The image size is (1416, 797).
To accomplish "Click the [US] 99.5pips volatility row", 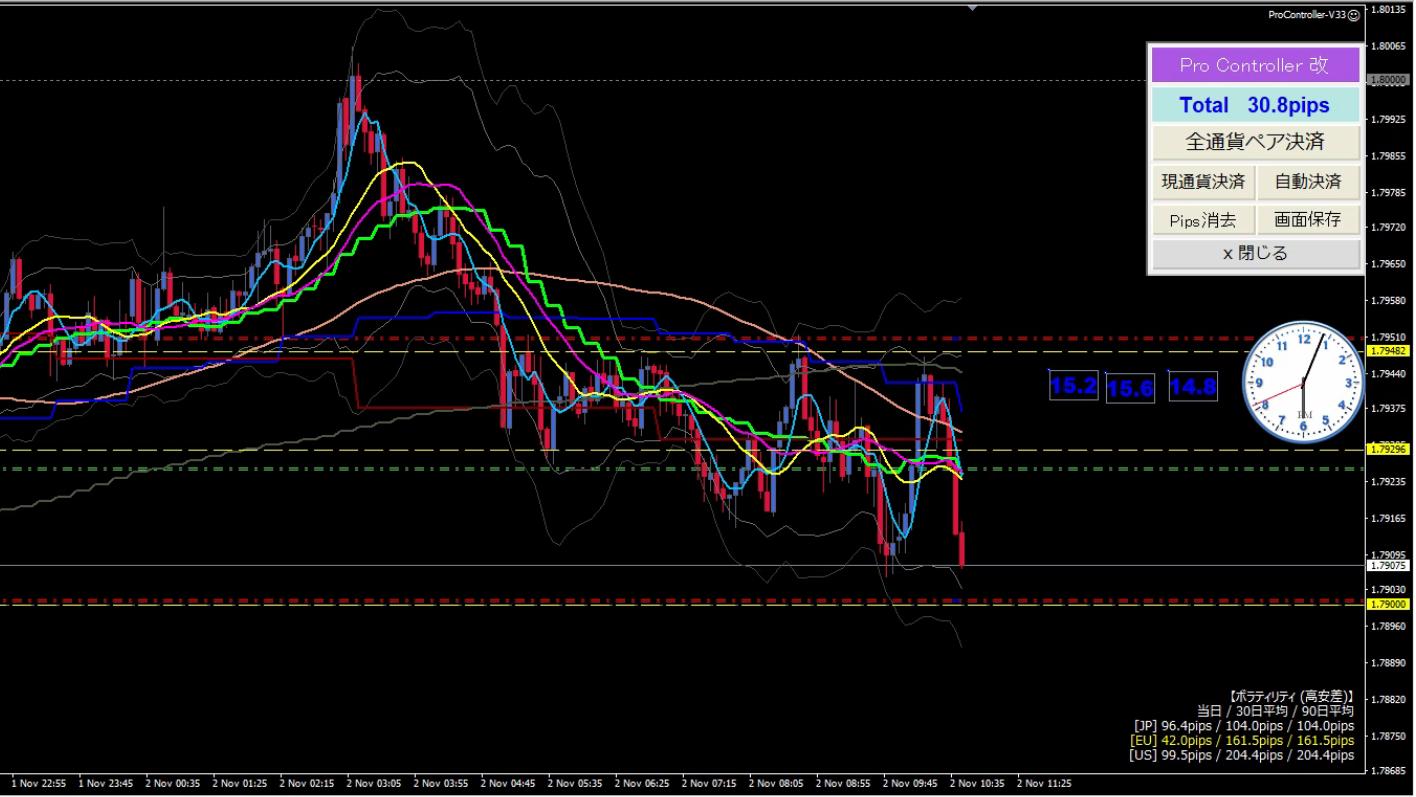I will click(x=1243, y=756).
